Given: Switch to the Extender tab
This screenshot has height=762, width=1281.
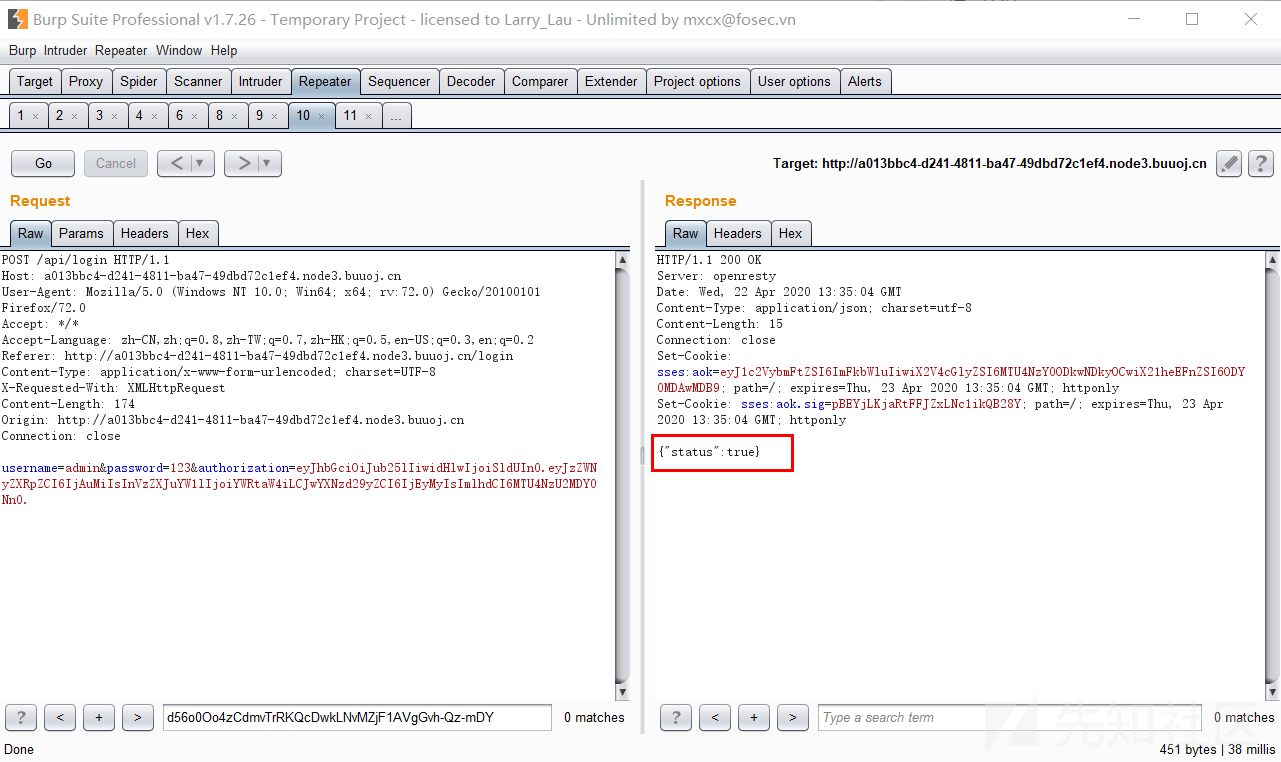Looking at the screenshot, I should 611,82.
